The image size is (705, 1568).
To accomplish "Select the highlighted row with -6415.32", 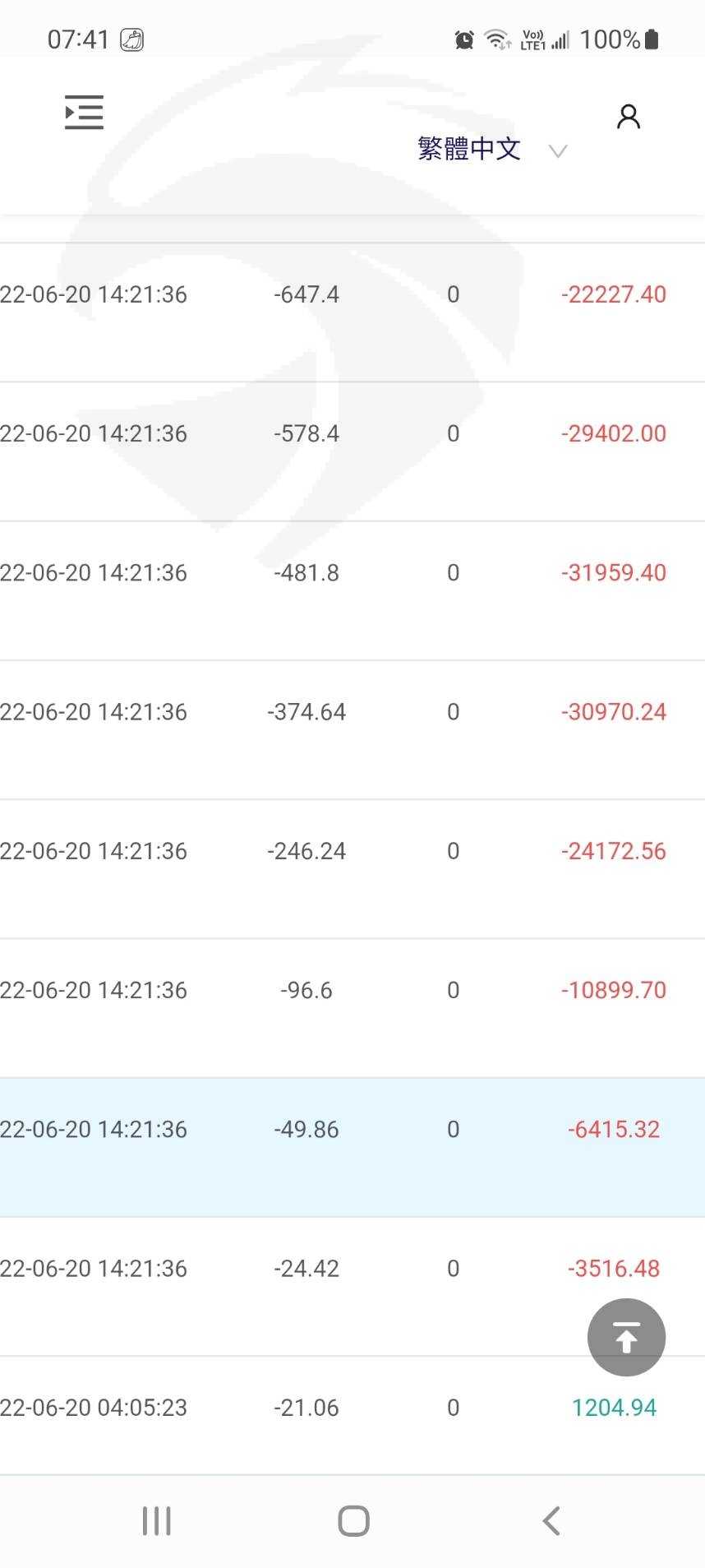I will coord(352,1130).
